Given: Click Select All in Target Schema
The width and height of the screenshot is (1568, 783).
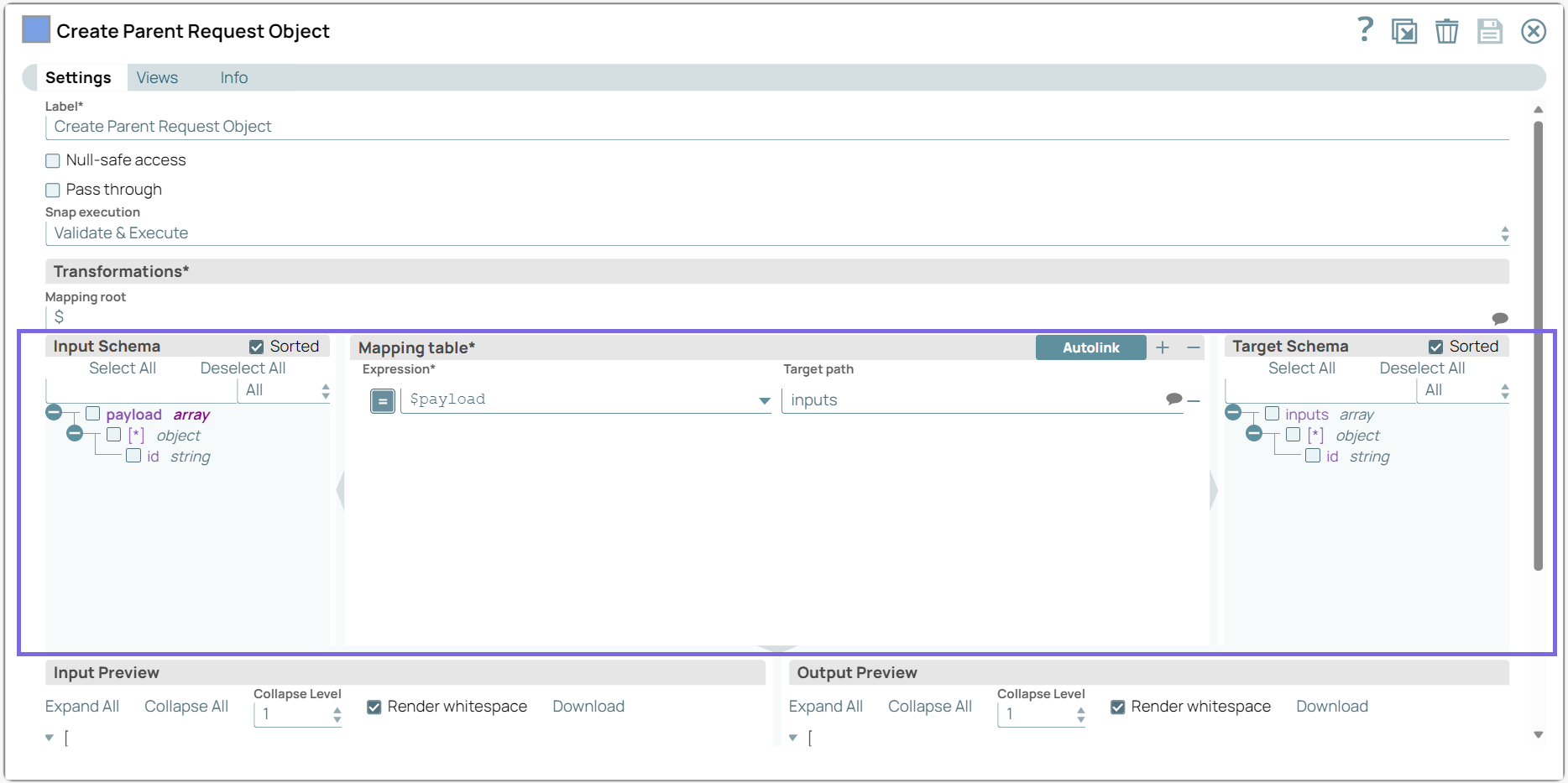Looking at the screenshot, I should (x=1302, y=368).
